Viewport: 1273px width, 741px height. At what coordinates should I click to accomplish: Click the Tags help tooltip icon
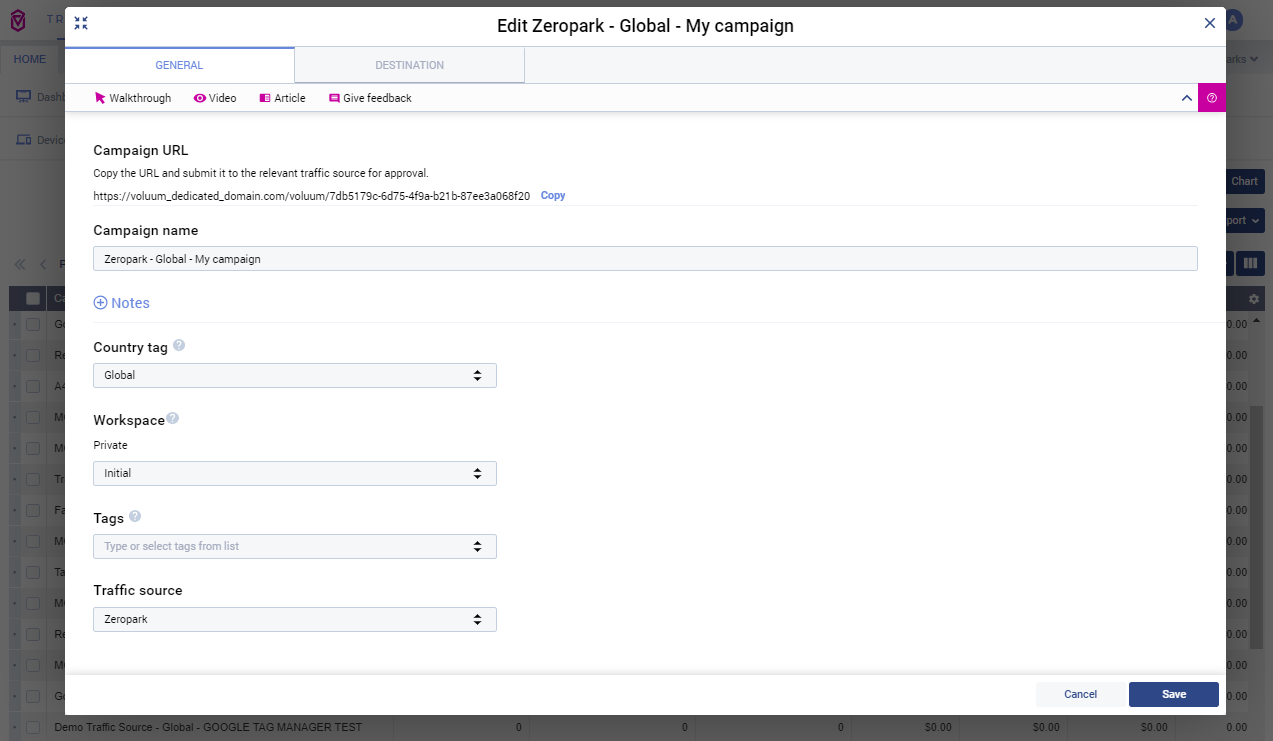(x=135, y=516)
